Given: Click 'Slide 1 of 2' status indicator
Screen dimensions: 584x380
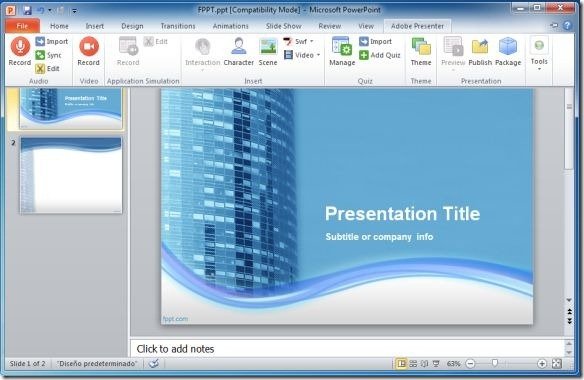Looking at the screenshot, I should point(27,364).
